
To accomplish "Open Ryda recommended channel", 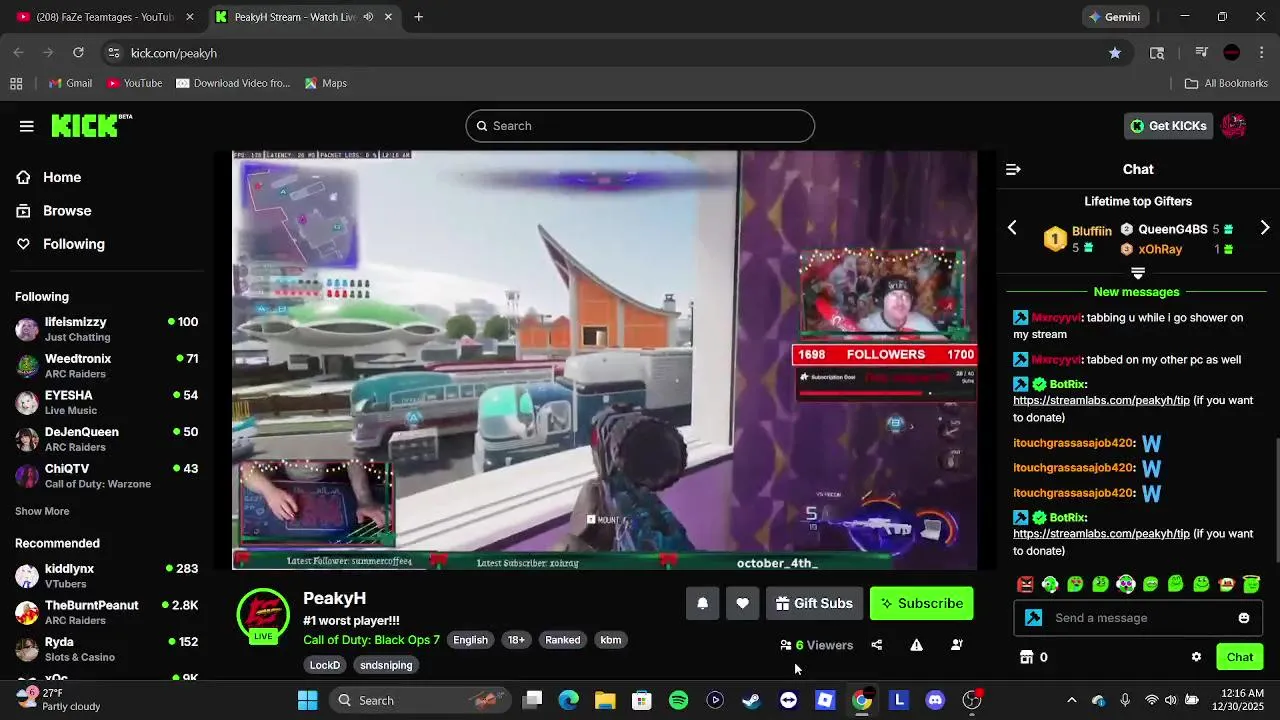I will (x=107, y=649).
